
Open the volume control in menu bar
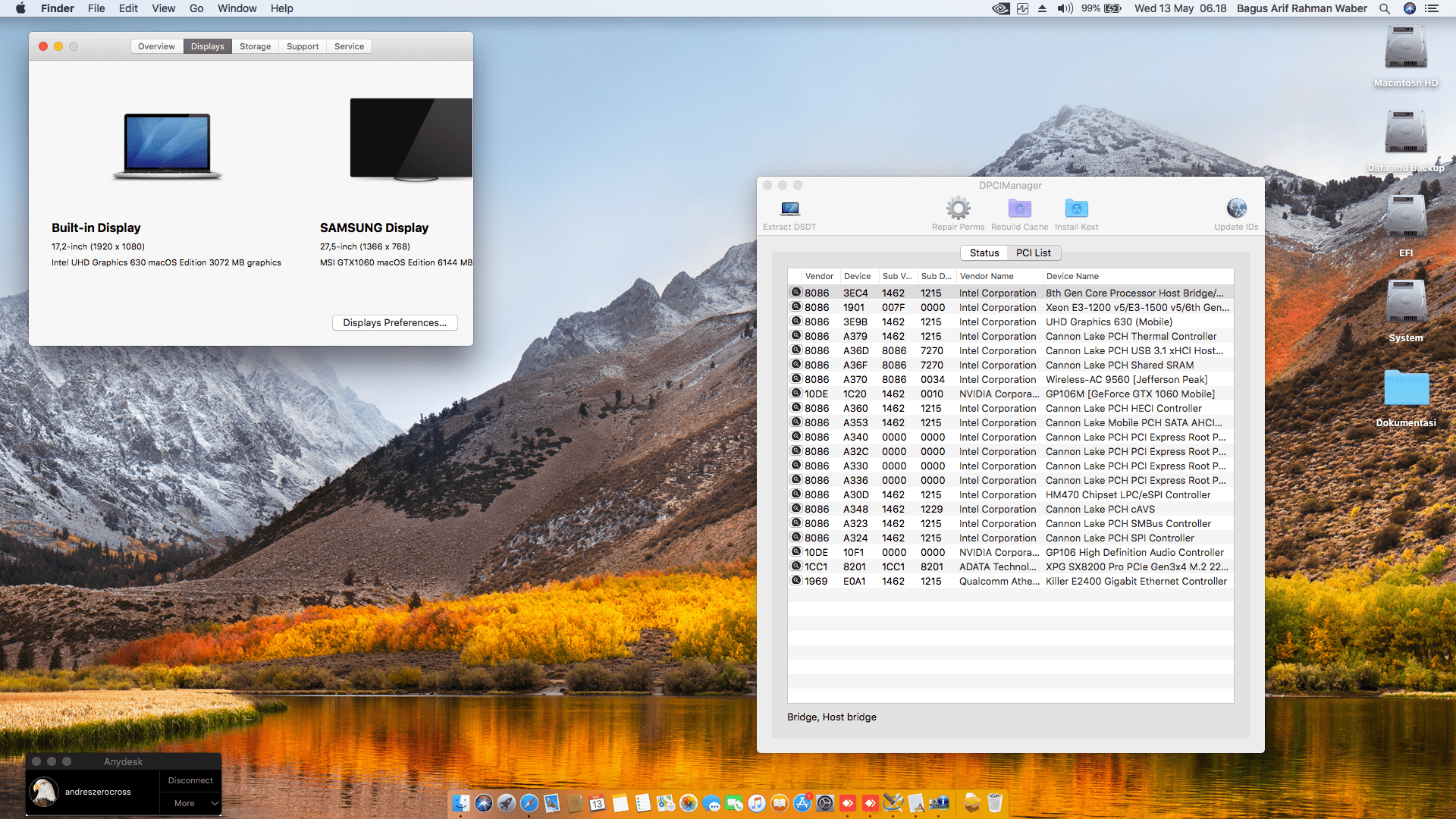click(x=1065, y=8)
